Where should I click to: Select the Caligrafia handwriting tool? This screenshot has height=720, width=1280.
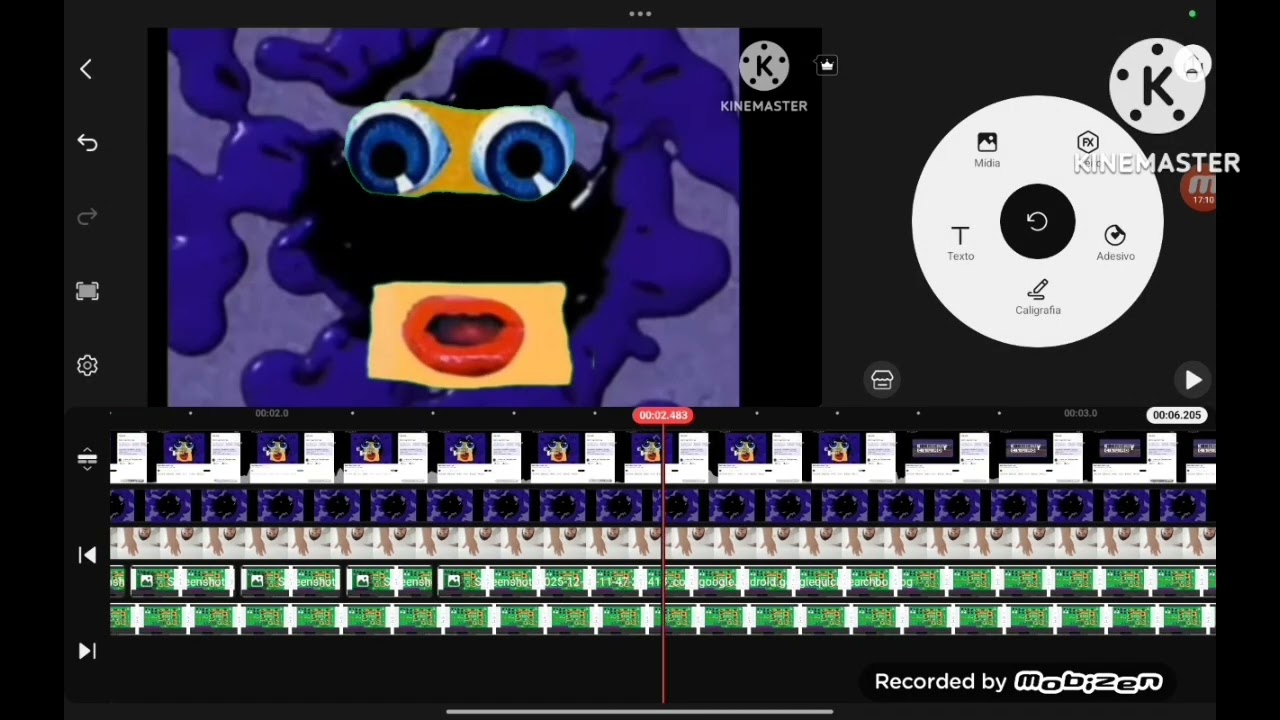point(1038,298)
